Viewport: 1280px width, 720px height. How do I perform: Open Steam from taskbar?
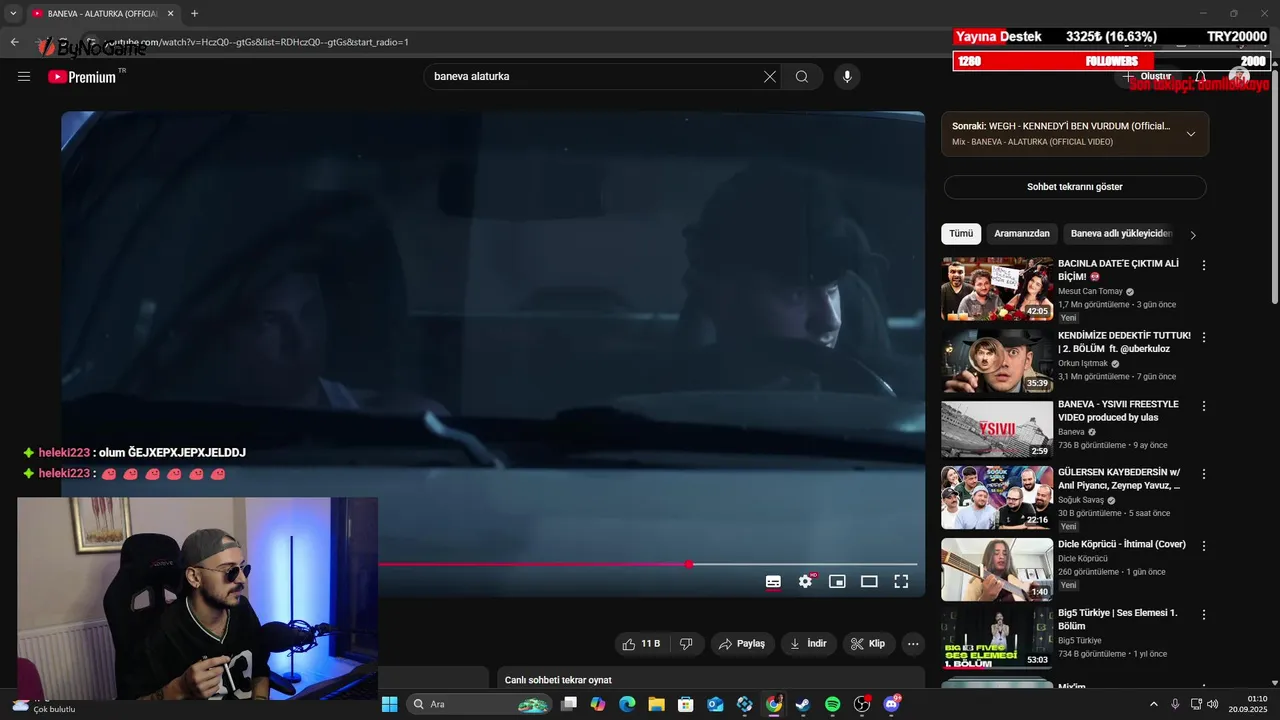pyautogui.click(x=803, y=704)
